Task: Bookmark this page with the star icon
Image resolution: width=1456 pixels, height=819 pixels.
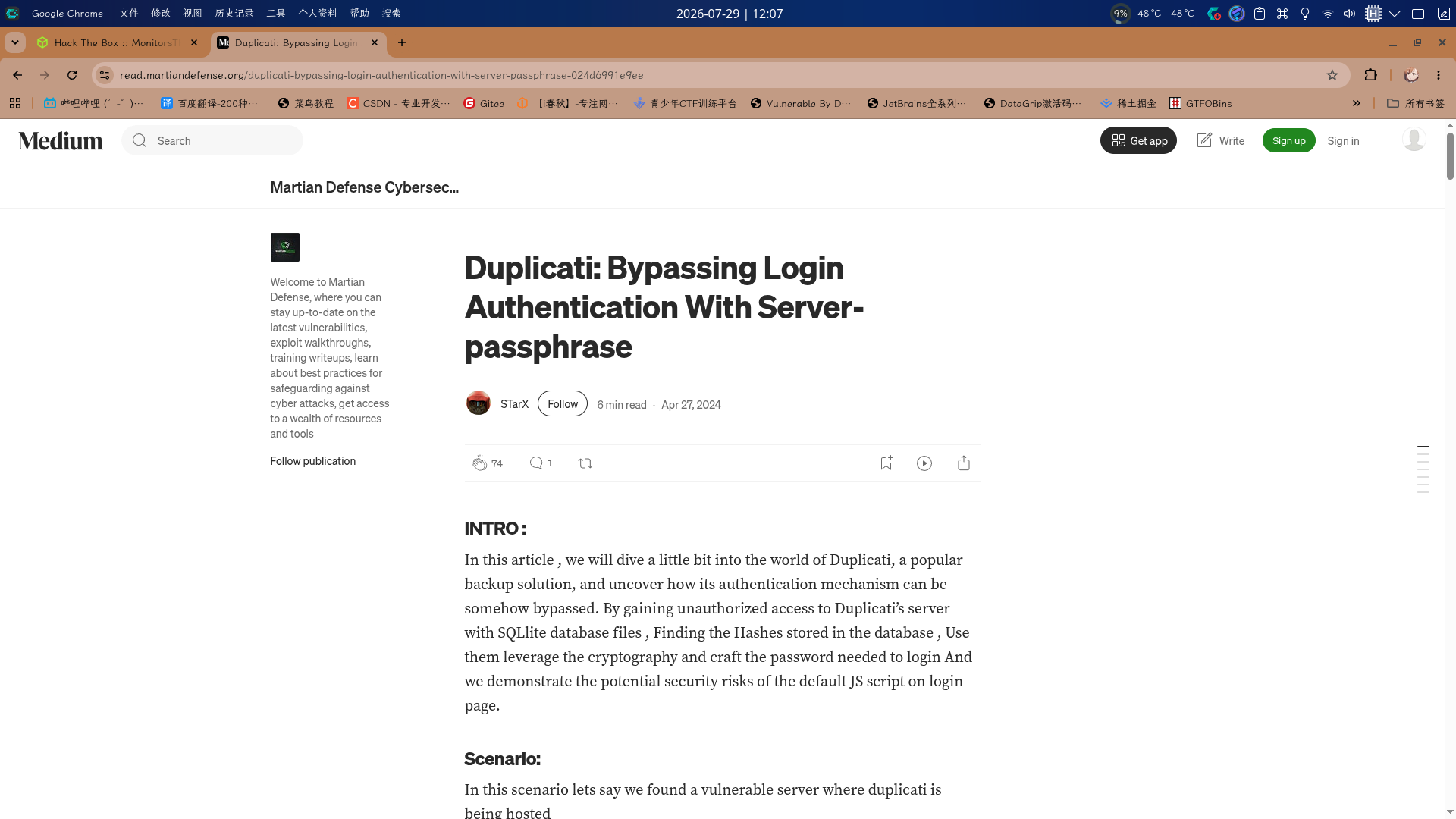Action: [1332, 75]
